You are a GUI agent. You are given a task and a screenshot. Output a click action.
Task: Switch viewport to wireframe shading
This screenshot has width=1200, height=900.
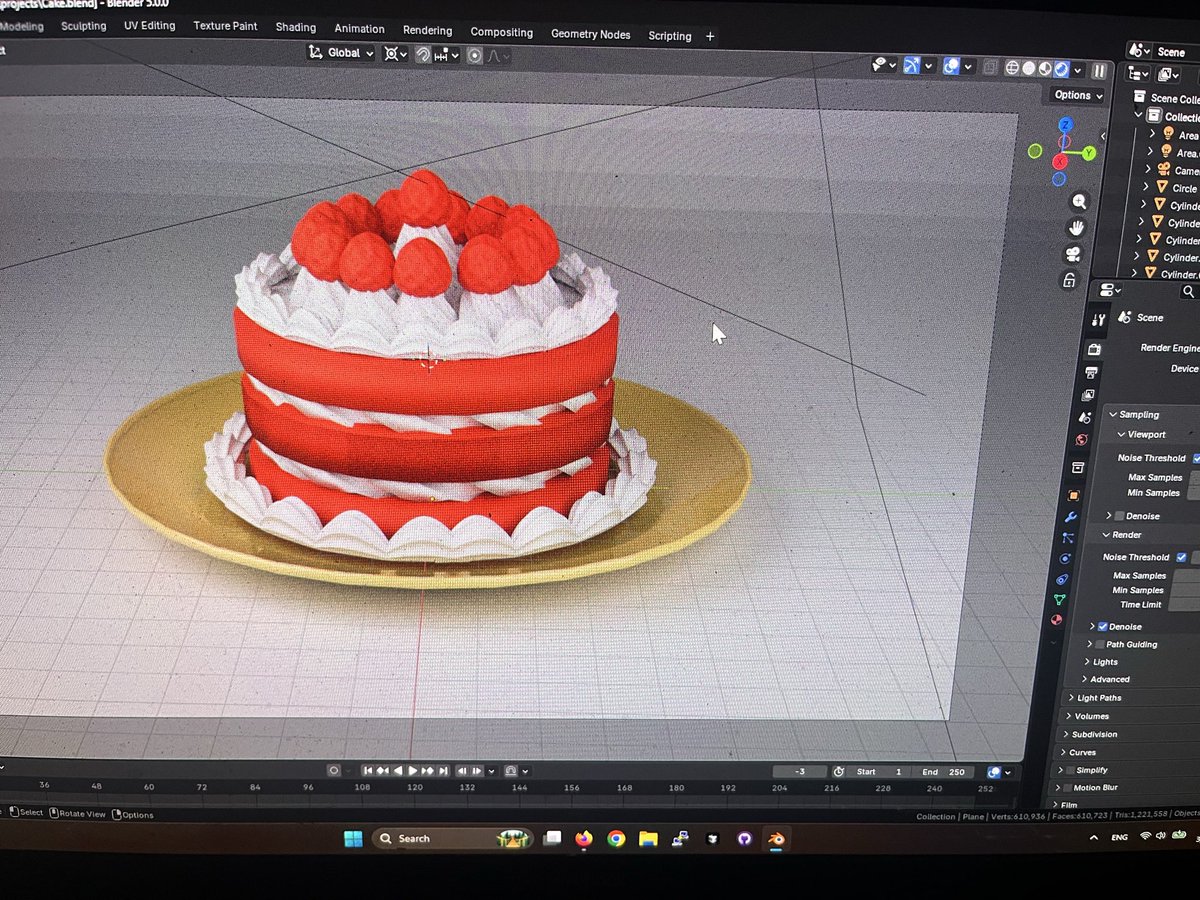pyautogui.click(x=1012, y=68)
